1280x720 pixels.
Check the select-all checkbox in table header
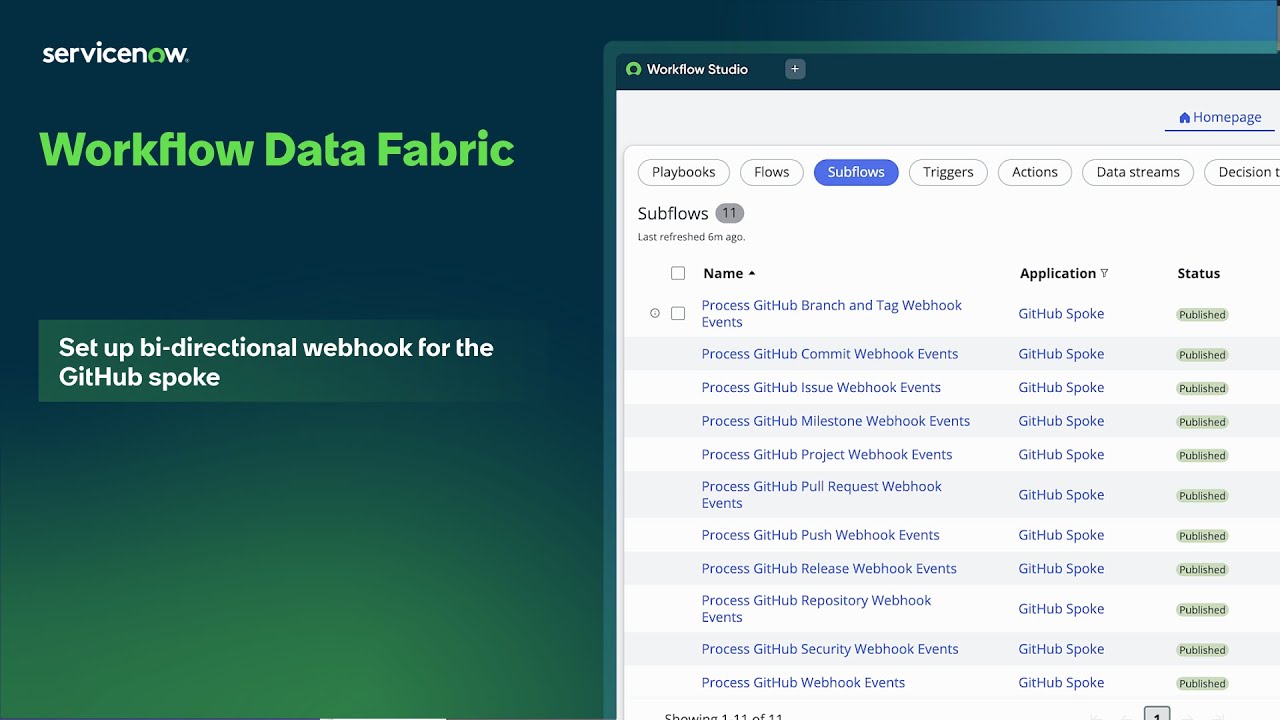678,273
